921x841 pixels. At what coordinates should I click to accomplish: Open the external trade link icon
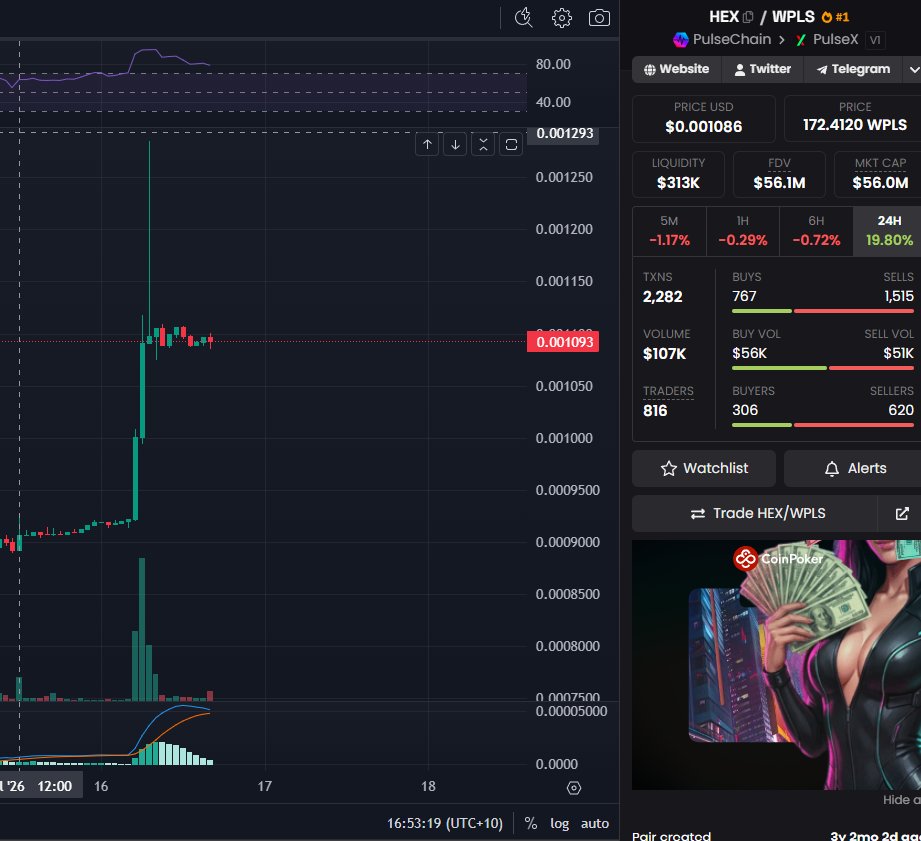click(902, 513)
